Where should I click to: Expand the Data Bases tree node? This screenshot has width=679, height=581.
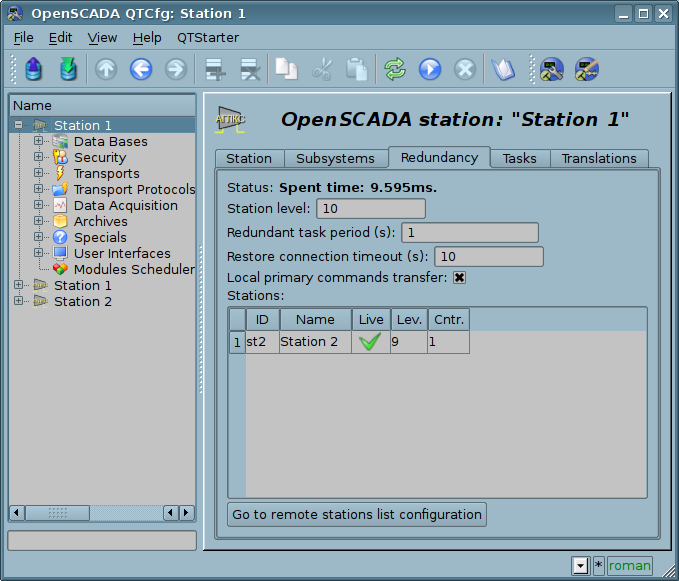(x=39, y=141)
